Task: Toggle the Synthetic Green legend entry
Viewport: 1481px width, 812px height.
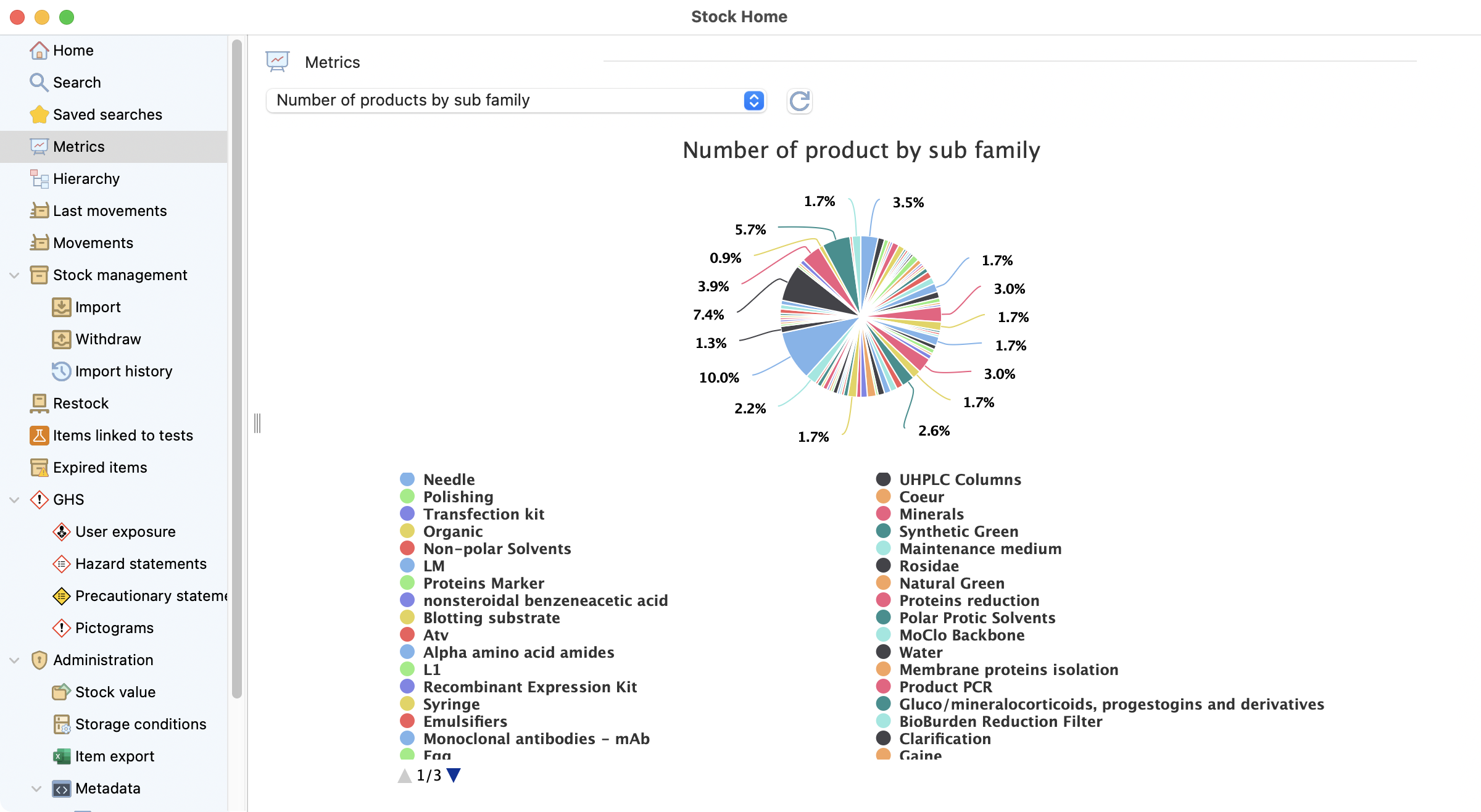Action: tap(958, 531)
